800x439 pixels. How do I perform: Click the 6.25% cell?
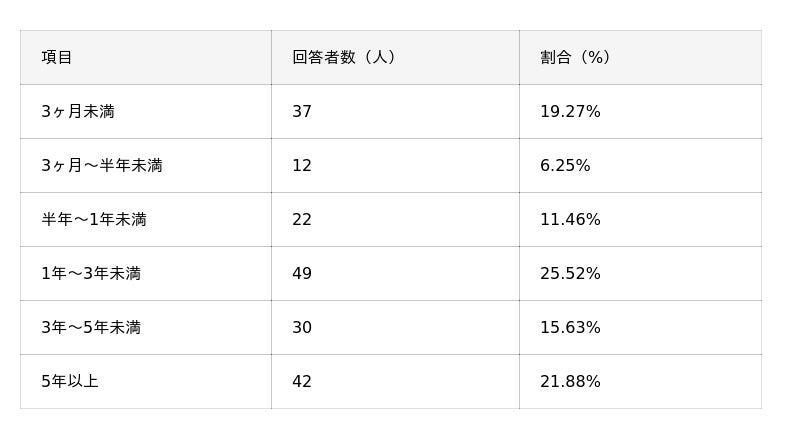coord(565,166)
